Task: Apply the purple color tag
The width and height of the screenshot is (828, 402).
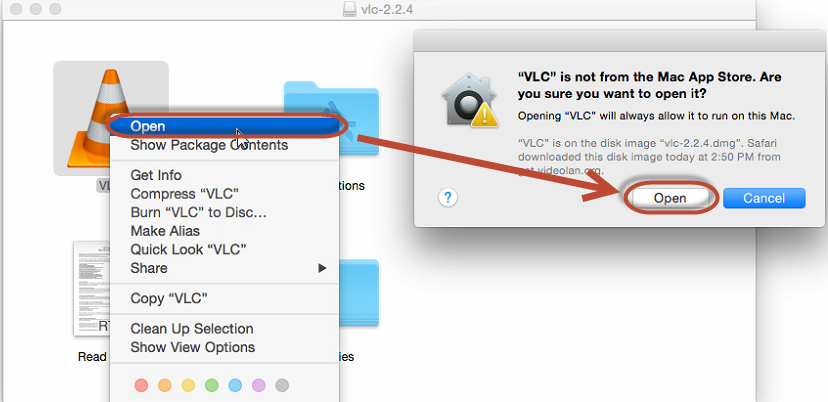Action: click(259, 385)
